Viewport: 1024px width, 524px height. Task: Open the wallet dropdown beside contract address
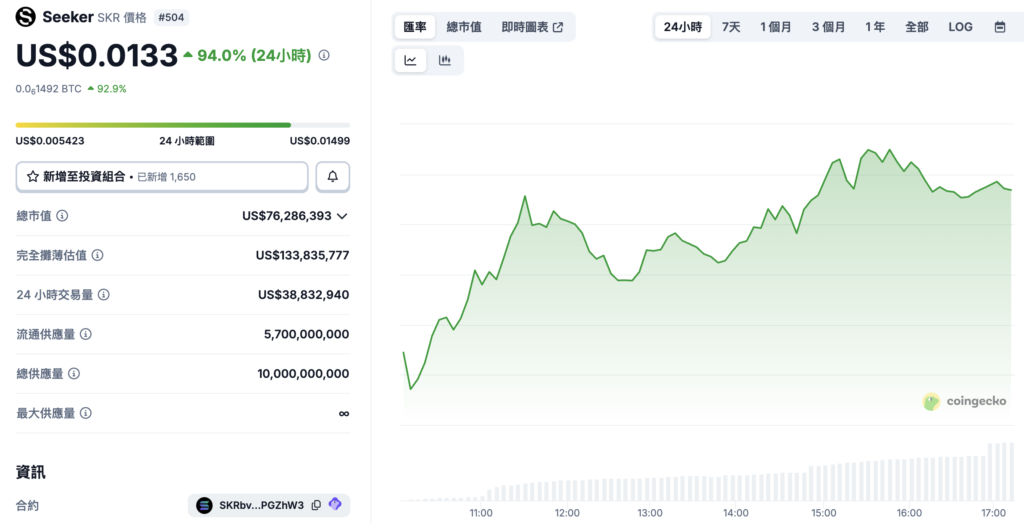pyautogui.click(x=335, y=505)
